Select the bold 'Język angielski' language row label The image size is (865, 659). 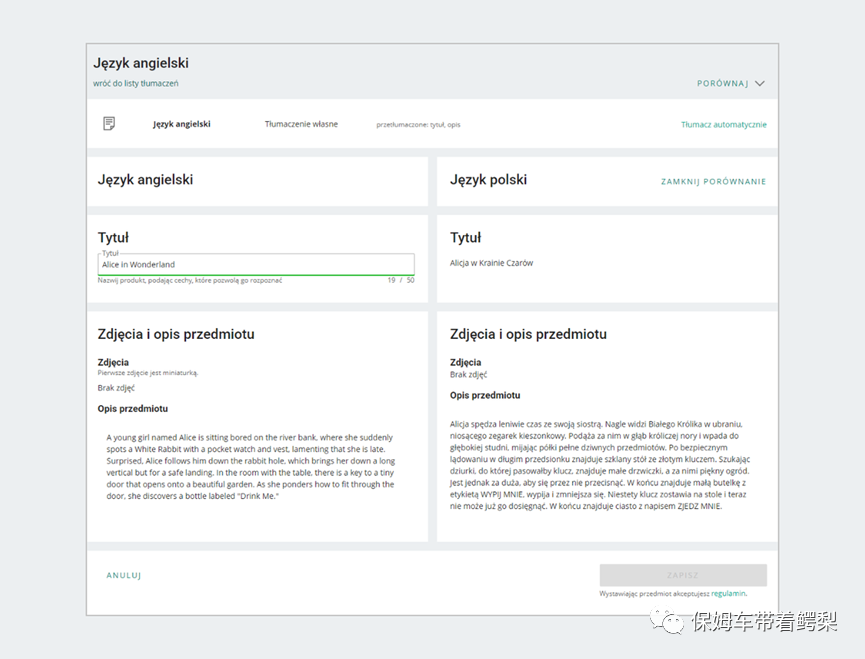(x=181, y=124)
